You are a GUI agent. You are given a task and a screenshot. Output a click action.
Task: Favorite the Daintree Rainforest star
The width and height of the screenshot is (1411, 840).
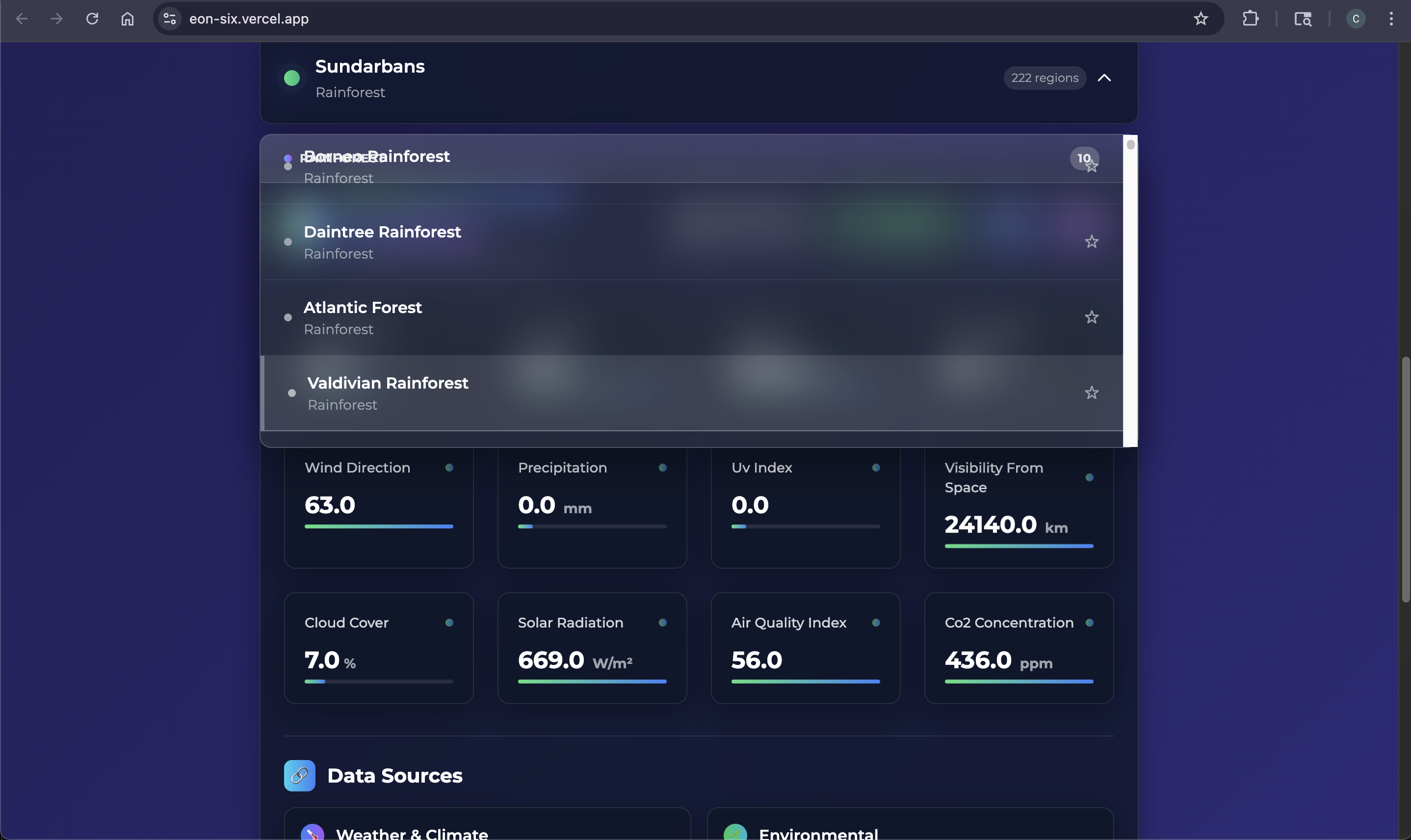coord(1091,242)
